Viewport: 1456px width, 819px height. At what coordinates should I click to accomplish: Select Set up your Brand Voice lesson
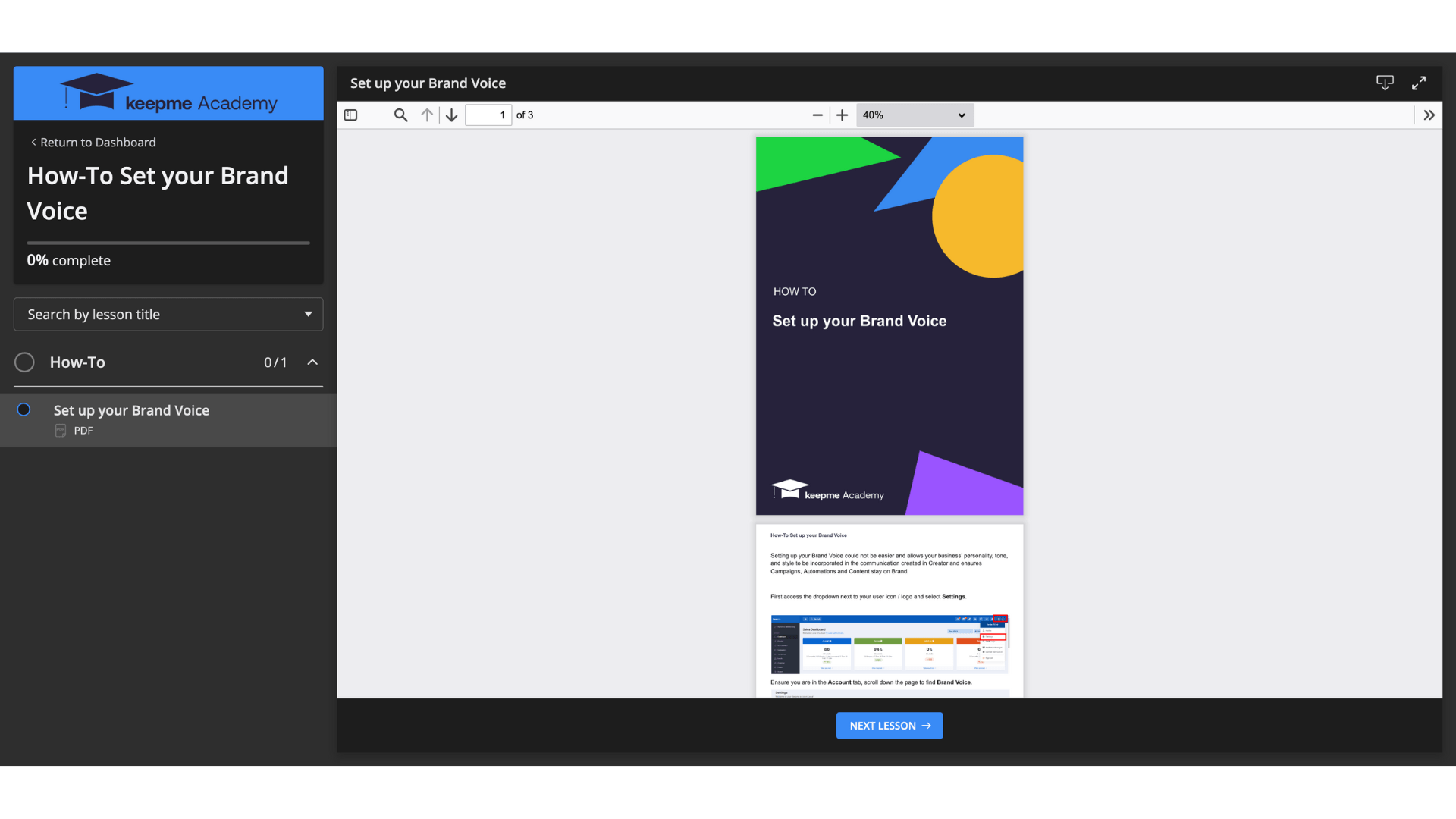pyautogui.click(x=131, y=410)
